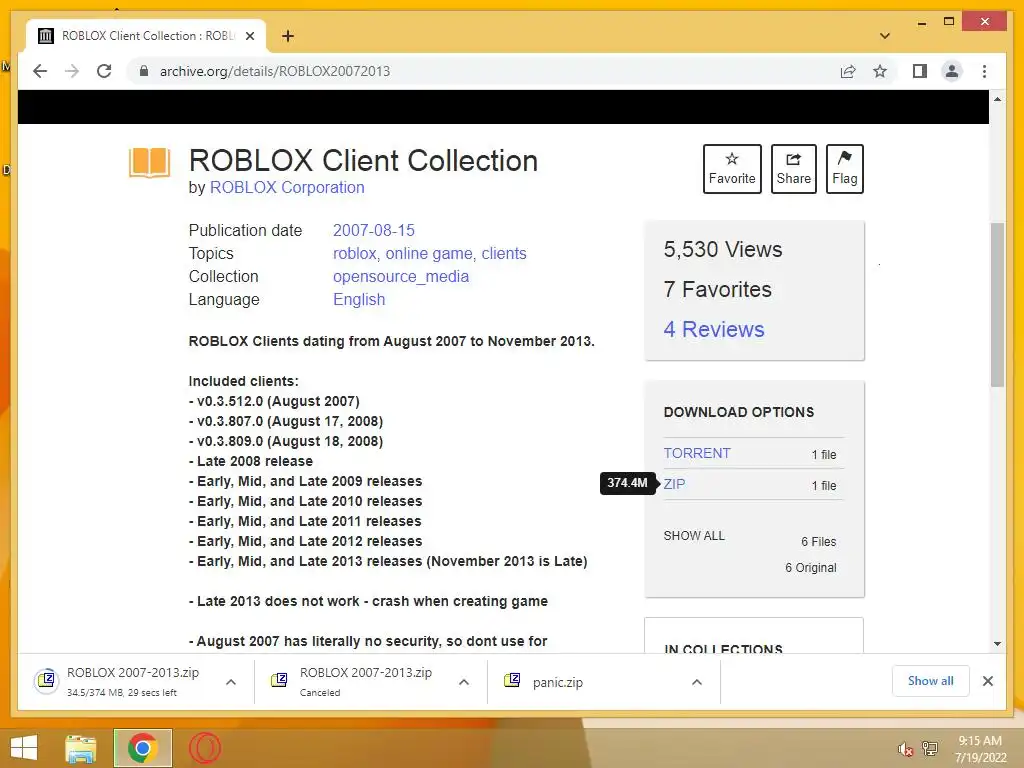This screenshot has height=768, width=1024.
Task: Open the 2007-08-15 publication date link
Action: [374, 231]
